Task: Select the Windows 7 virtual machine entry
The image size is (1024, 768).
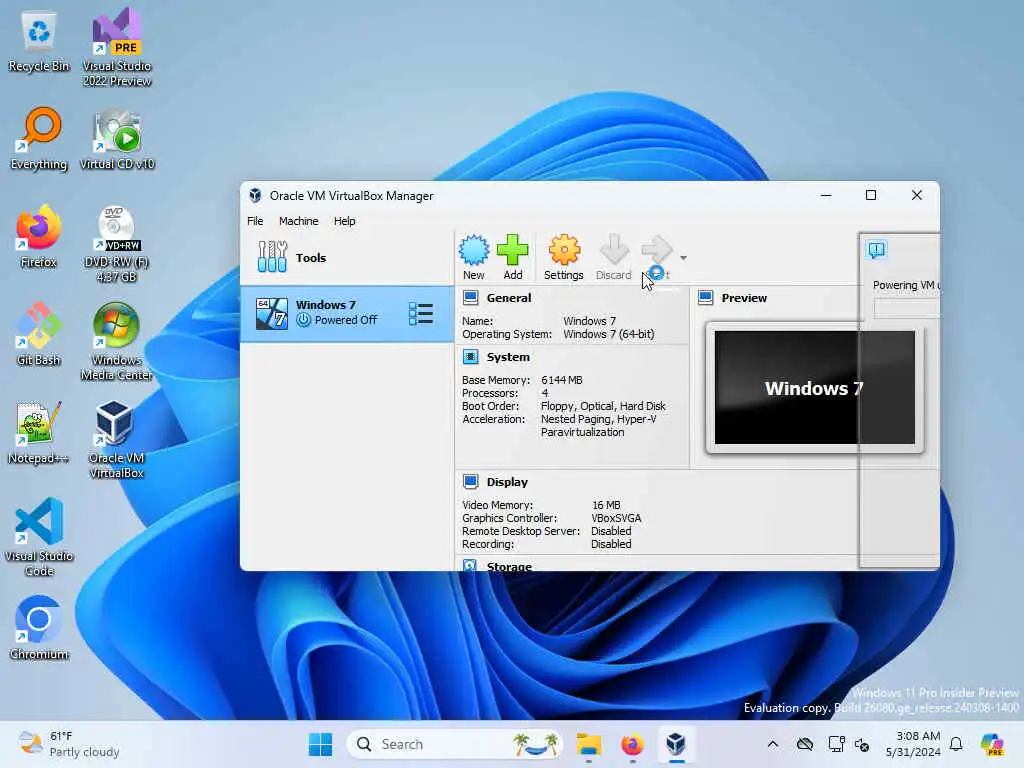Action: tap(347, 313)
